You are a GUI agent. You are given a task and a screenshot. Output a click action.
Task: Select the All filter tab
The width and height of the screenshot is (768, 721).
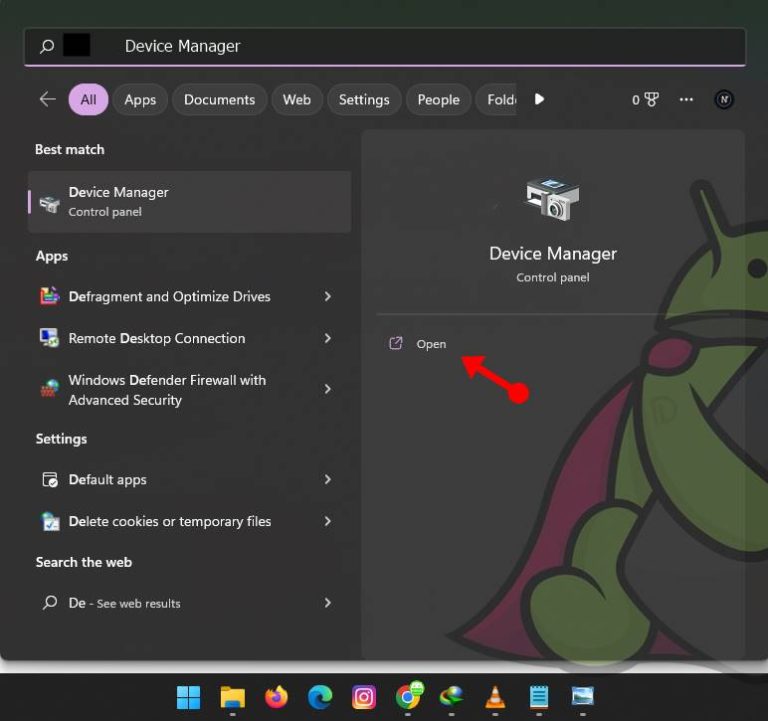click(x=88, y=99)
